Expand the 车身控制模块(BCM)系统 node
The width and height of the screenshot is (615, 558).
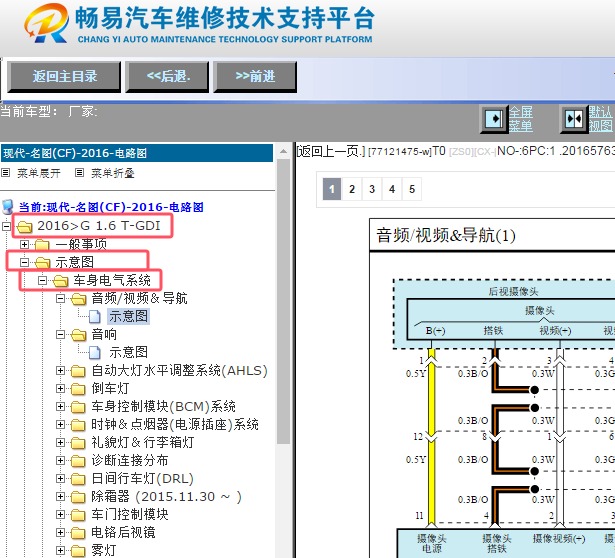click(x=60, y=406)
